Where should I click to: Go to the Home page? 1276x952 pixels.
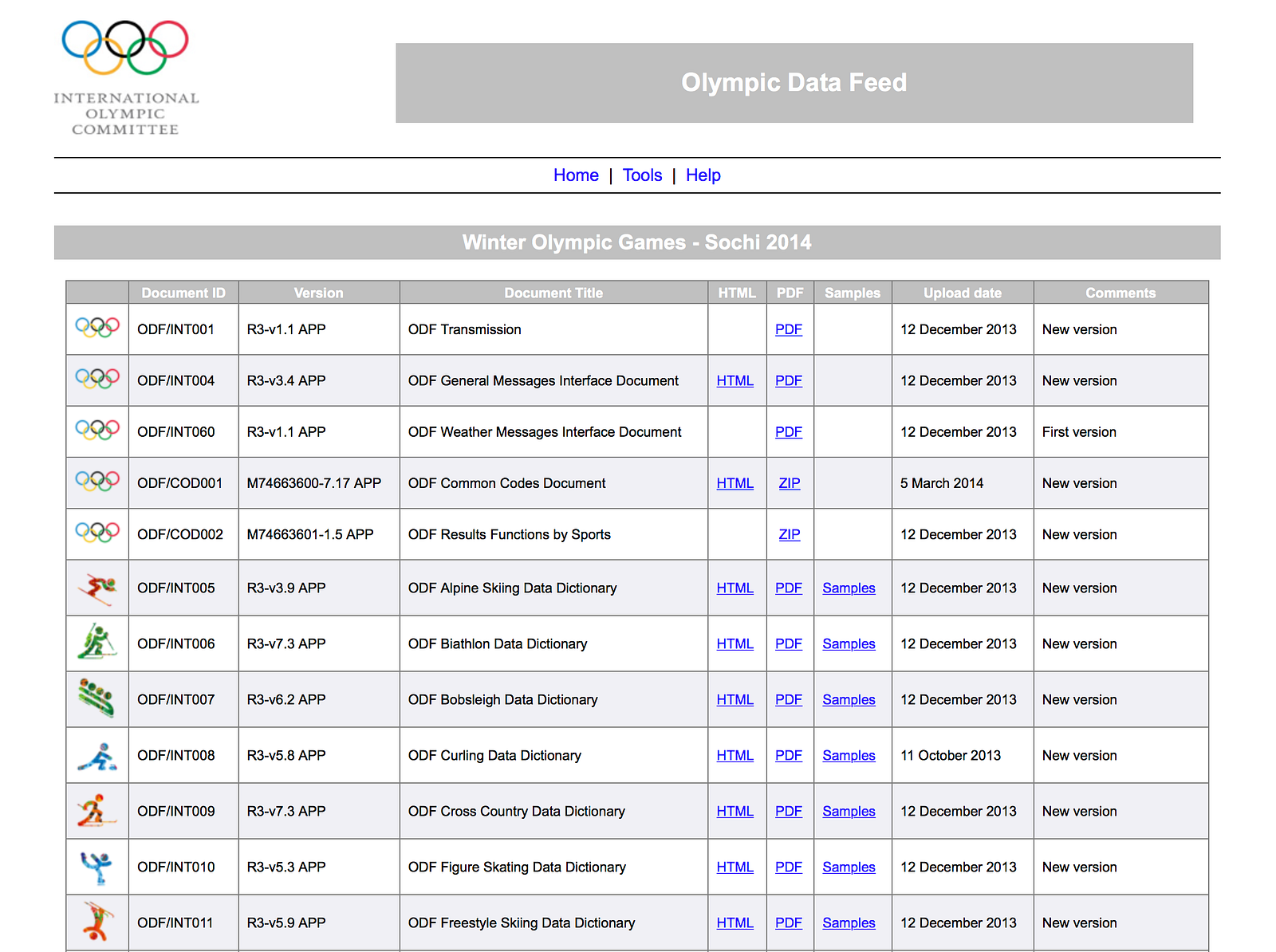(576, 175)
